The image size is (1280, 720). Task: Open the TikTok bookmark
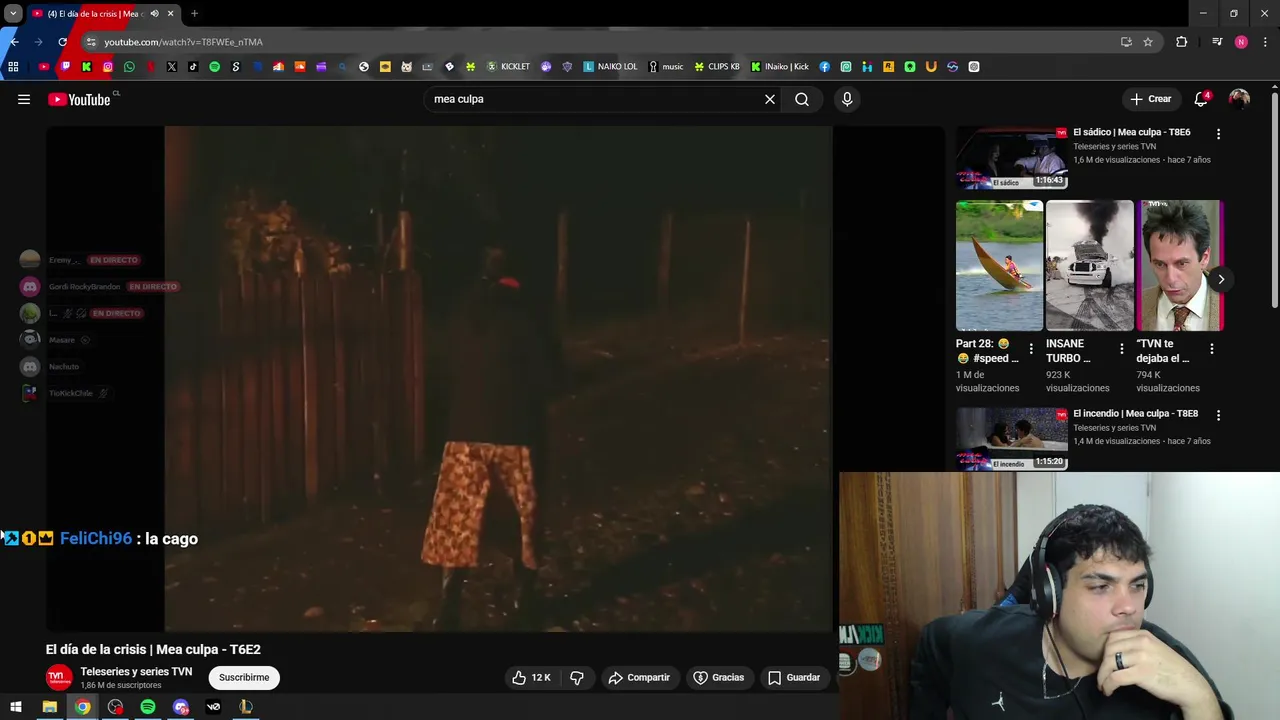pyautogui.click(x=193, y=67)
